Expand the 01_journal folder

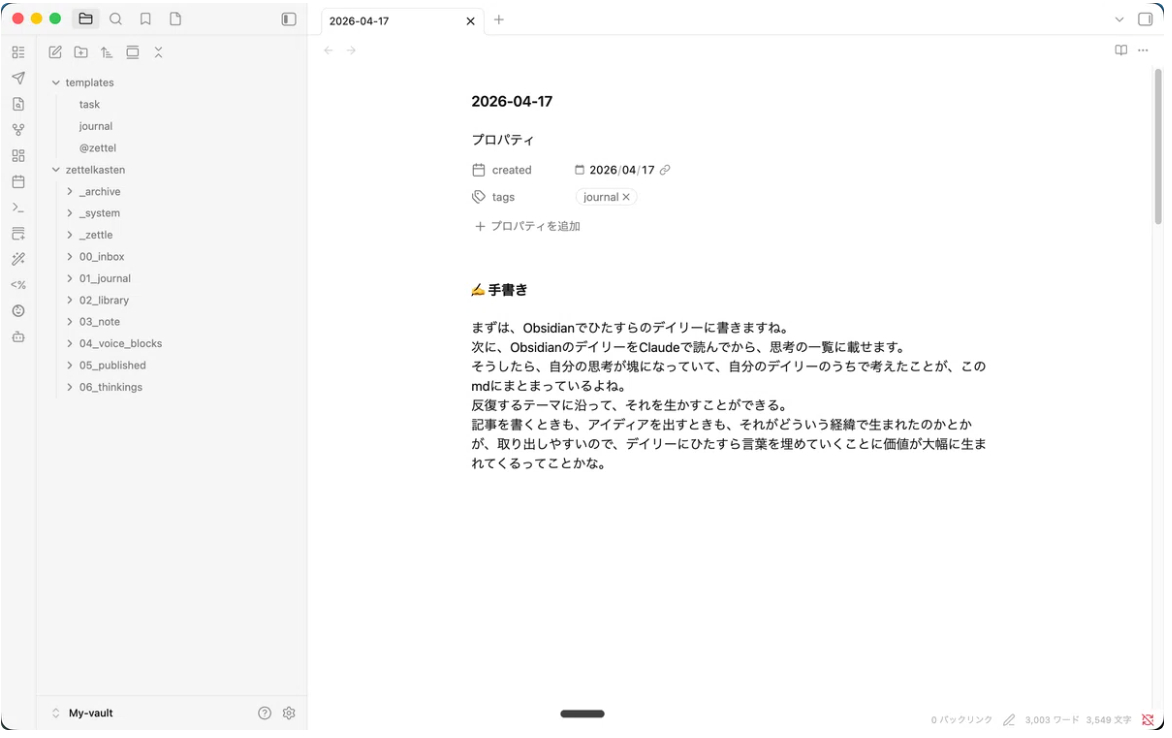70,279
